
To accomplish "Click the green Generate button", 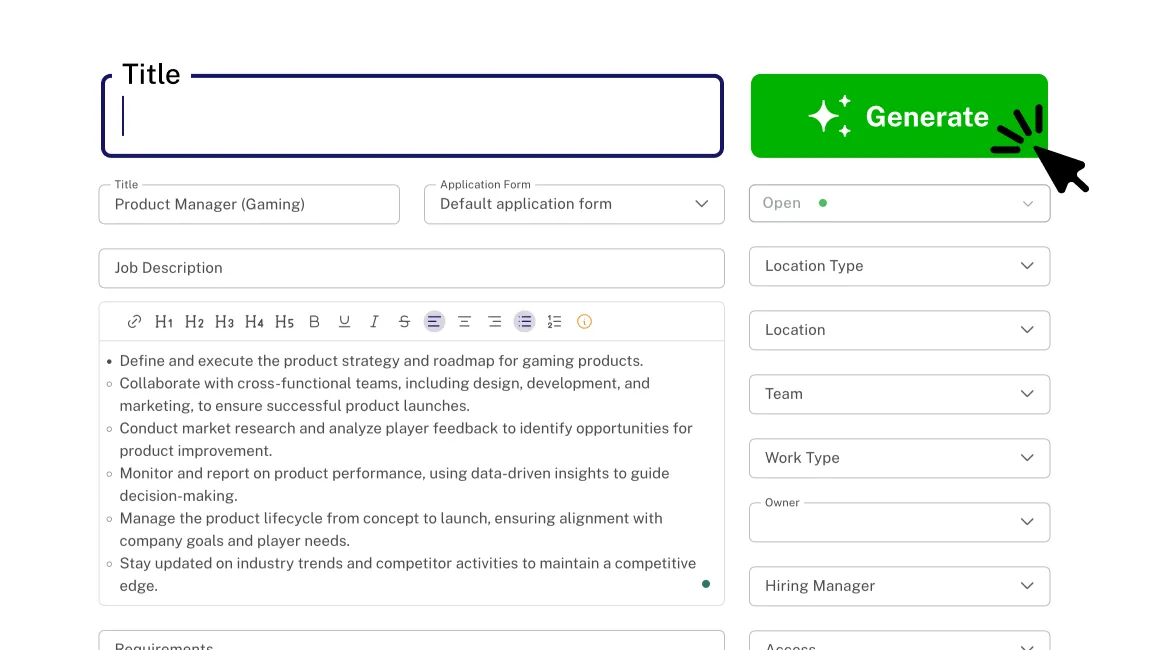I will pyautogui.click(x=898, y=115).
